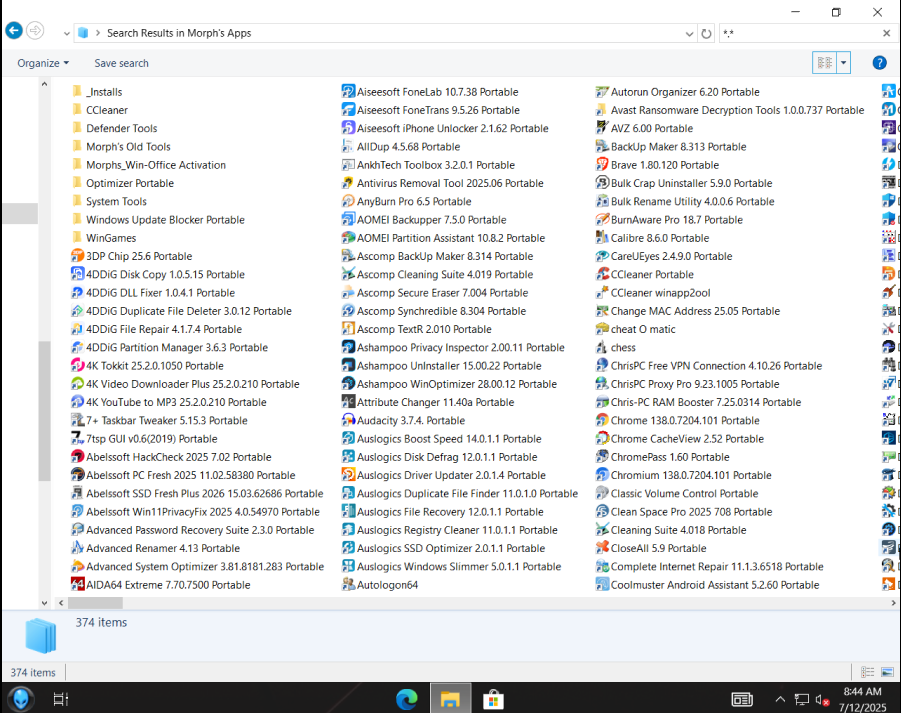
Task: Click the AIDA64 Extreme 7.70.7500 icon
Action: click(x=77, y=585)
